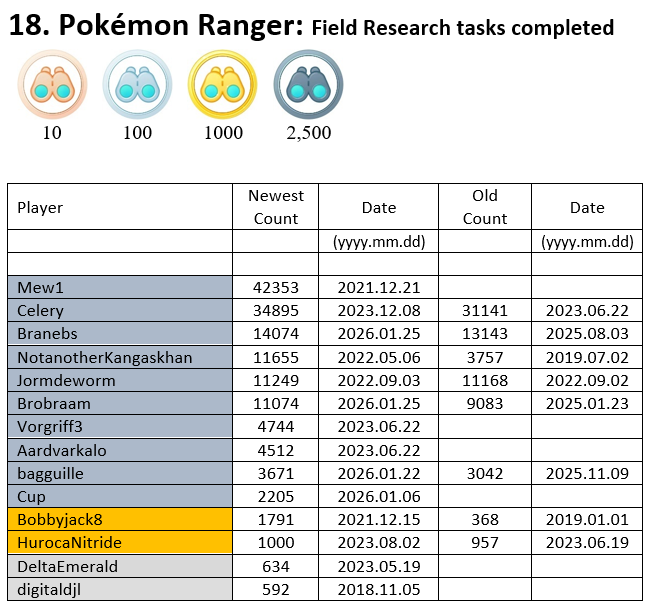Click player name Mew1
Screen dimensions: 652x607
point(39,288)
